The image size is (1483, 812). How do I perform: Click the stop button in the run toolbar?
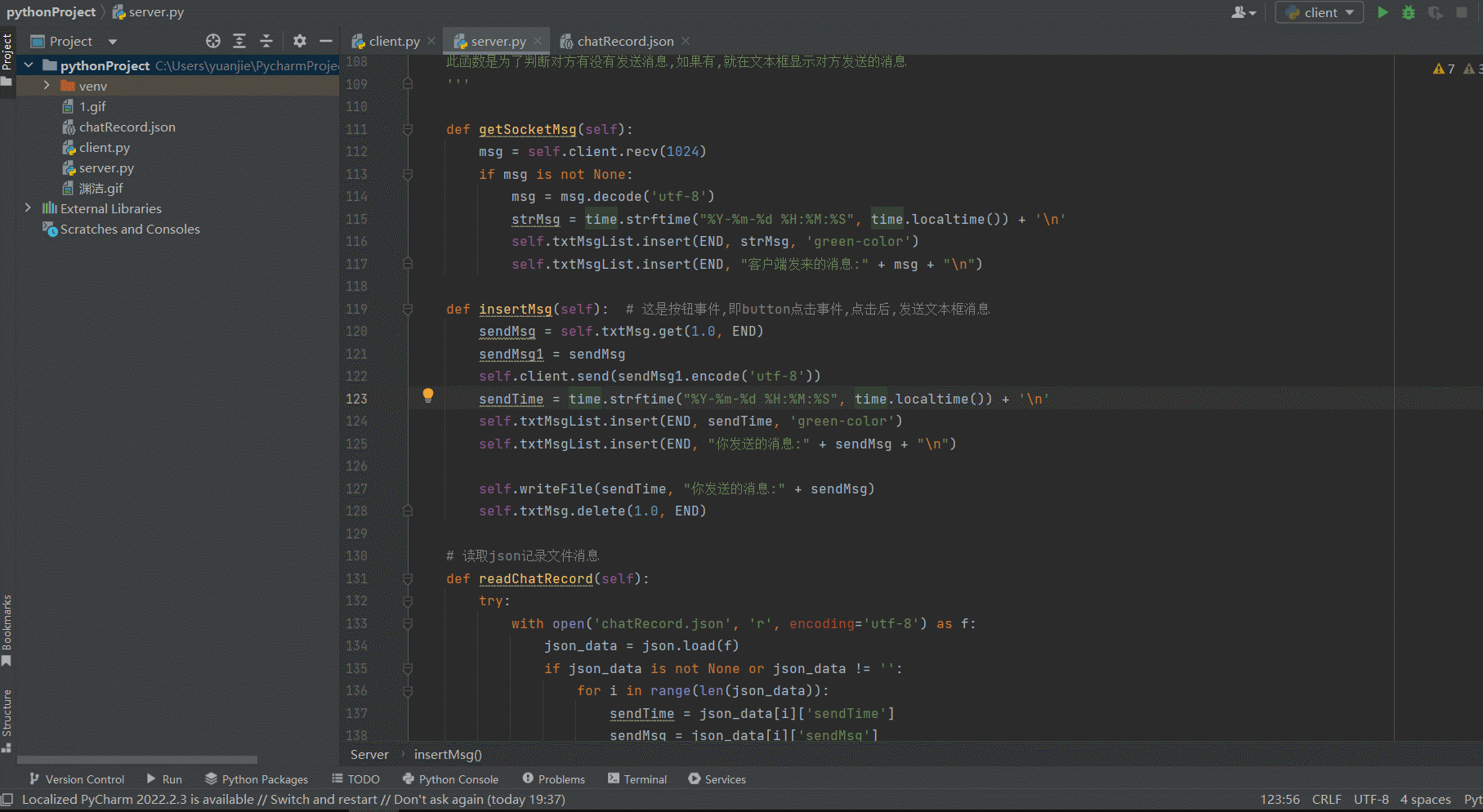(x=1462, y=12)
